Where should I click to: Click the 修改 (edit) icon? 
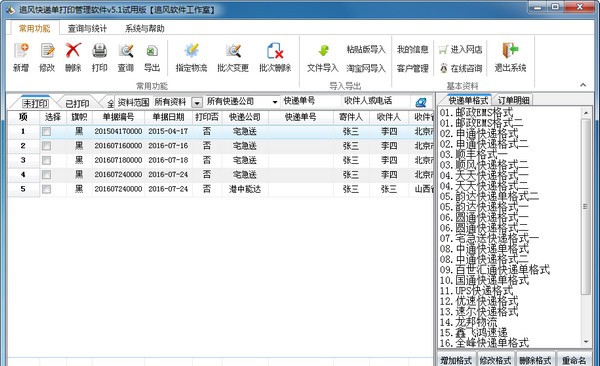pyautogui.click(x=47, y=51)
